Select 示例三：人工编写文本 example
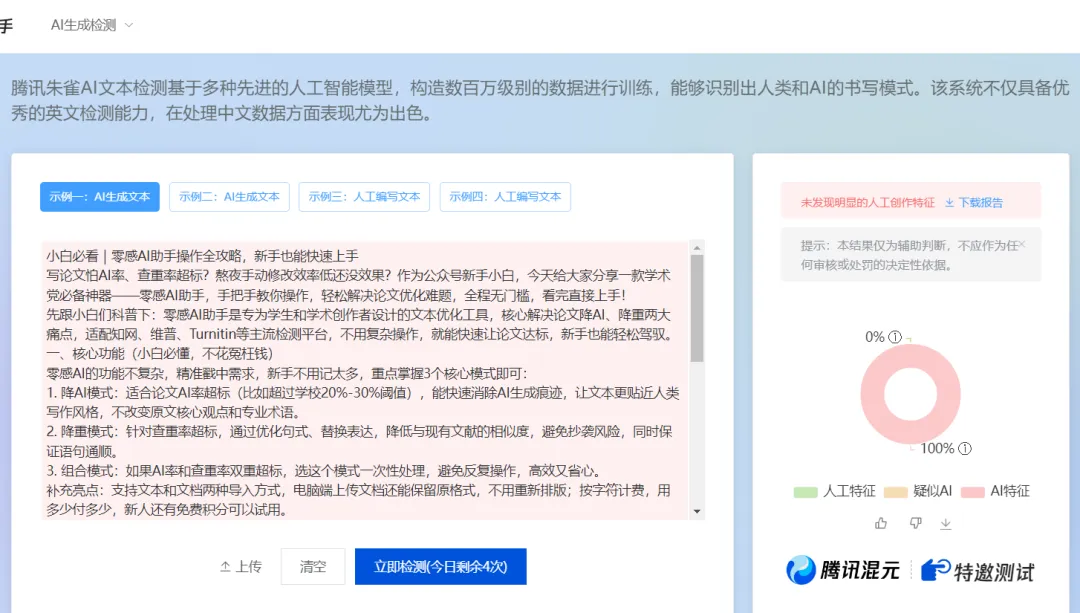The width and height of the screenshot is (1080, 613). 364,197
